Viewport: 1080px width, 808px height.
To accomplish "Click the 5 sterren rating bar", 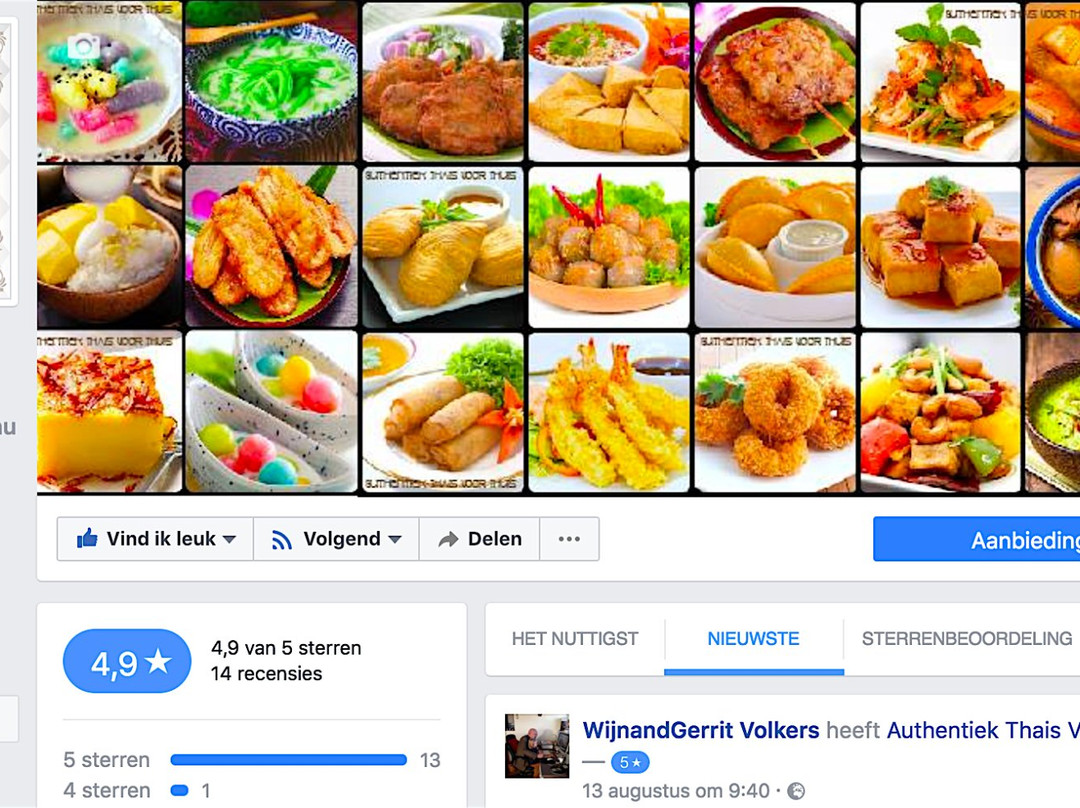I will [289, 760].
